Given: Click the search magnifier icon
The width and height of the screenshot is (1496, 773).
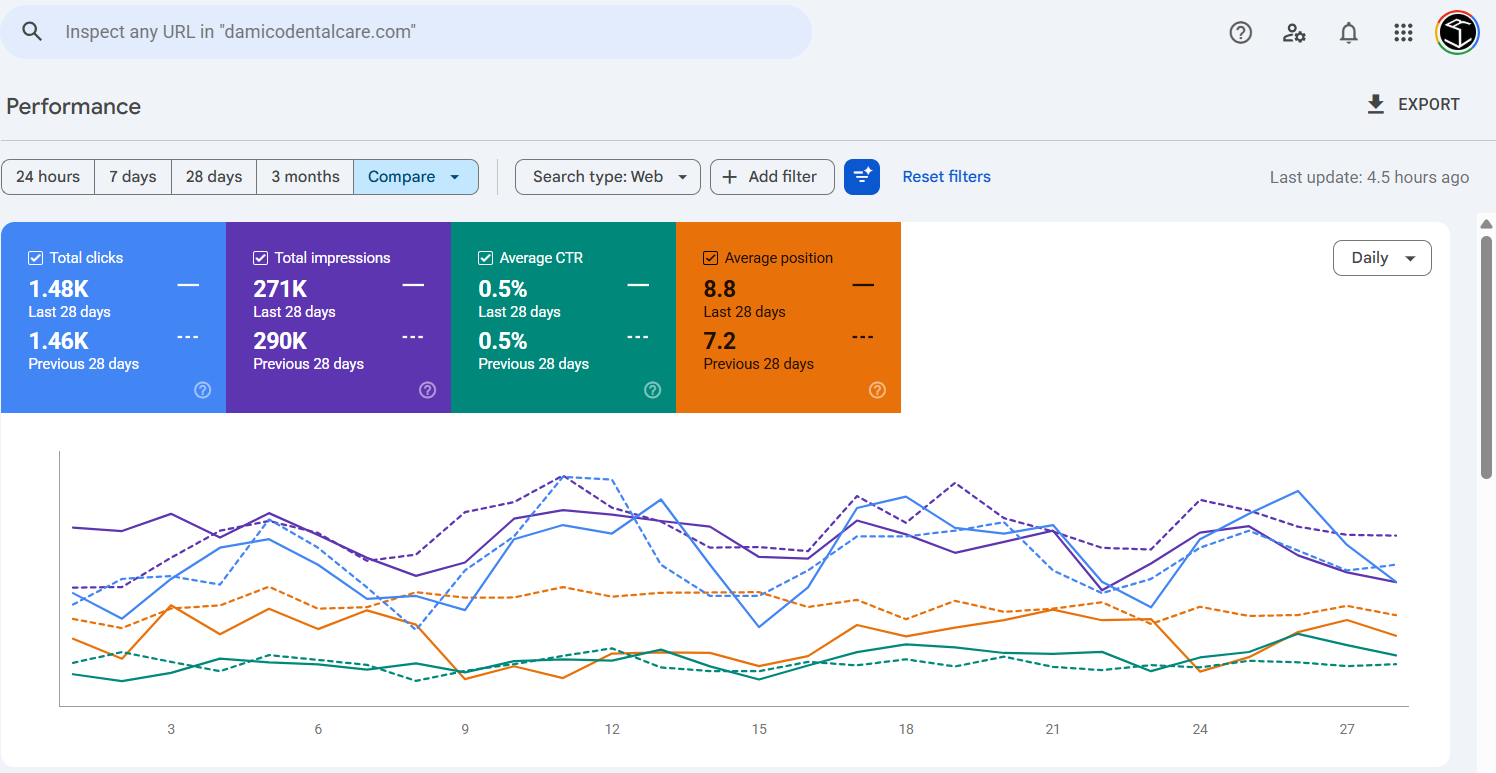Looking at the screenshot, I should click(x=32, y=32).
